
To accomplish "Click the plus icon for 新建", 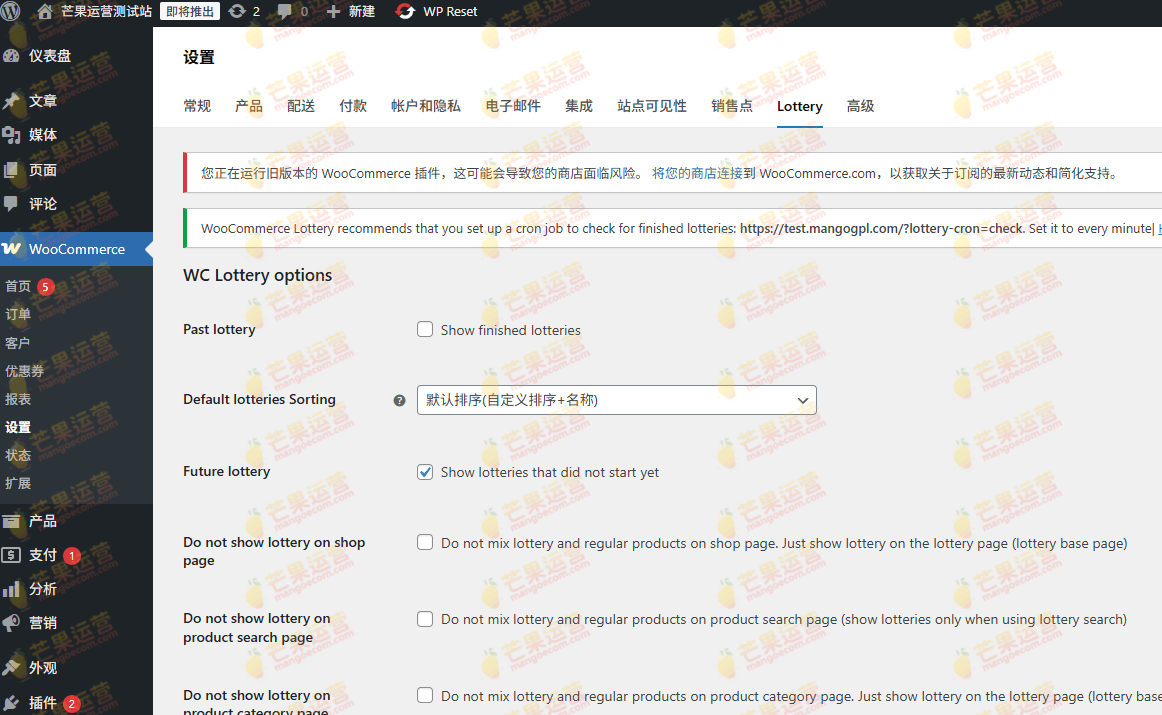I will 333,11.
